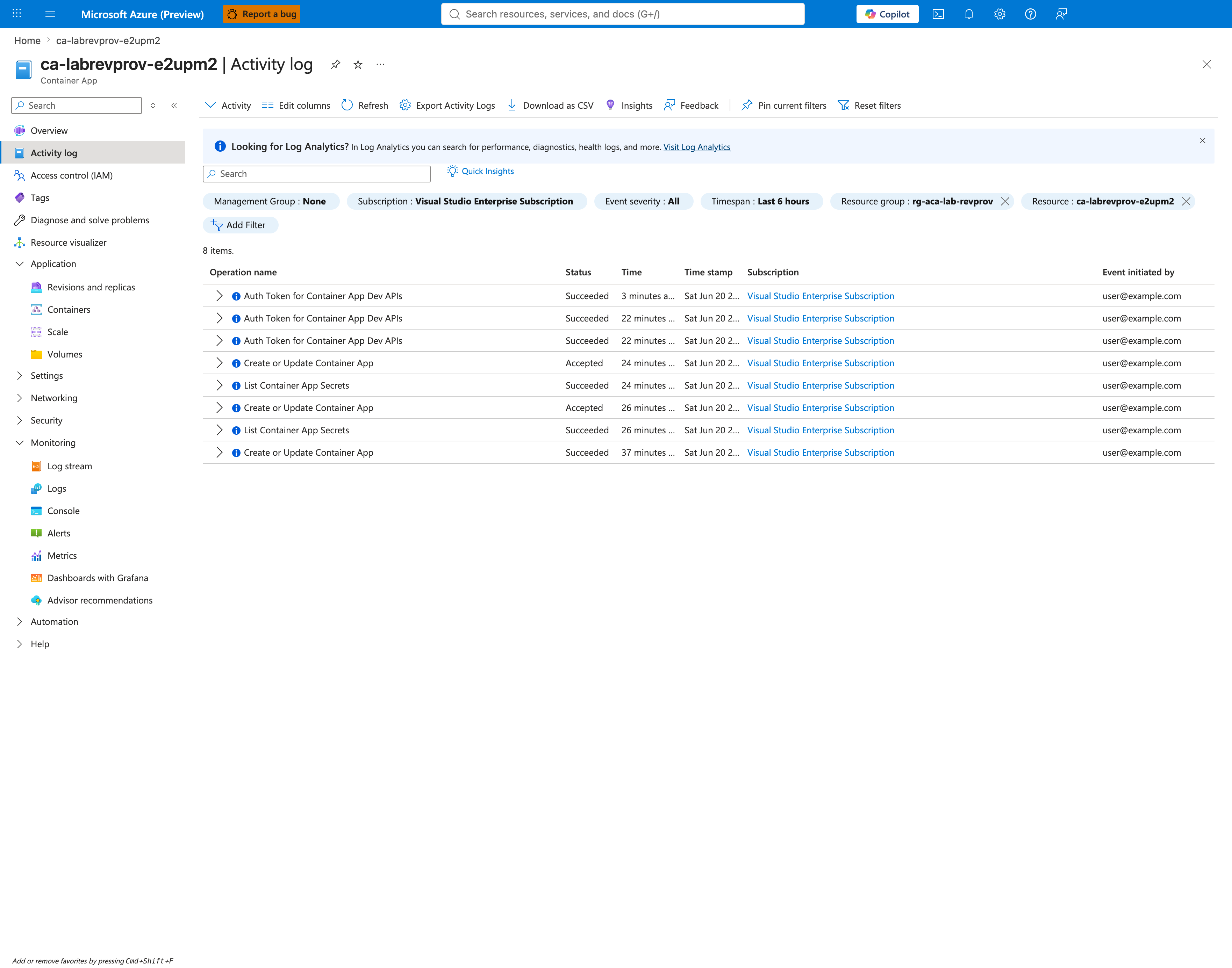Viewport: 1232px width, 968px height.
Task: Open the help question mark icon
Action: click(x=1030, y=14)
